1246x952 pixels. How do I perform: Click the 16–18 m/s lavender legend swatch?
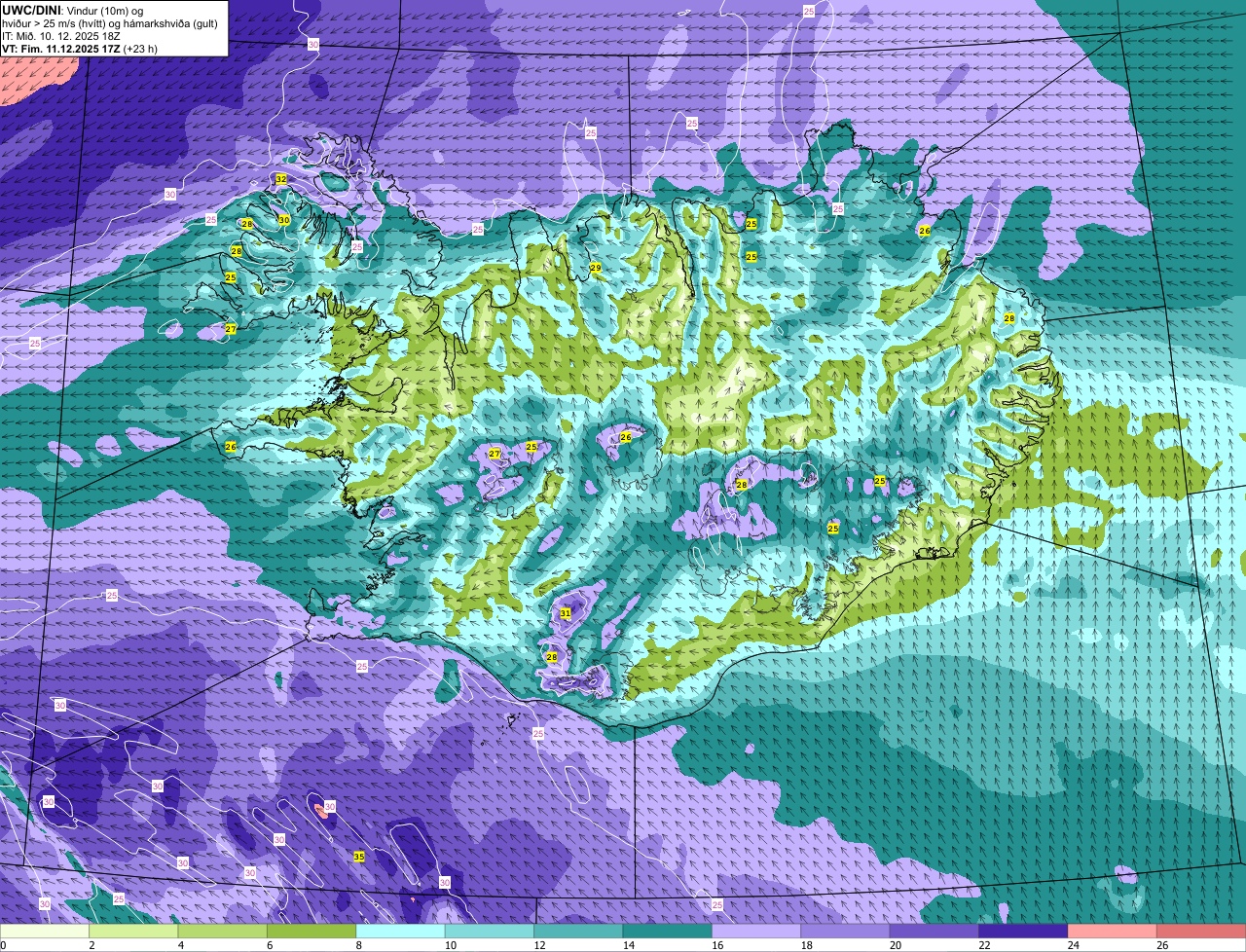tap(756, 931)
